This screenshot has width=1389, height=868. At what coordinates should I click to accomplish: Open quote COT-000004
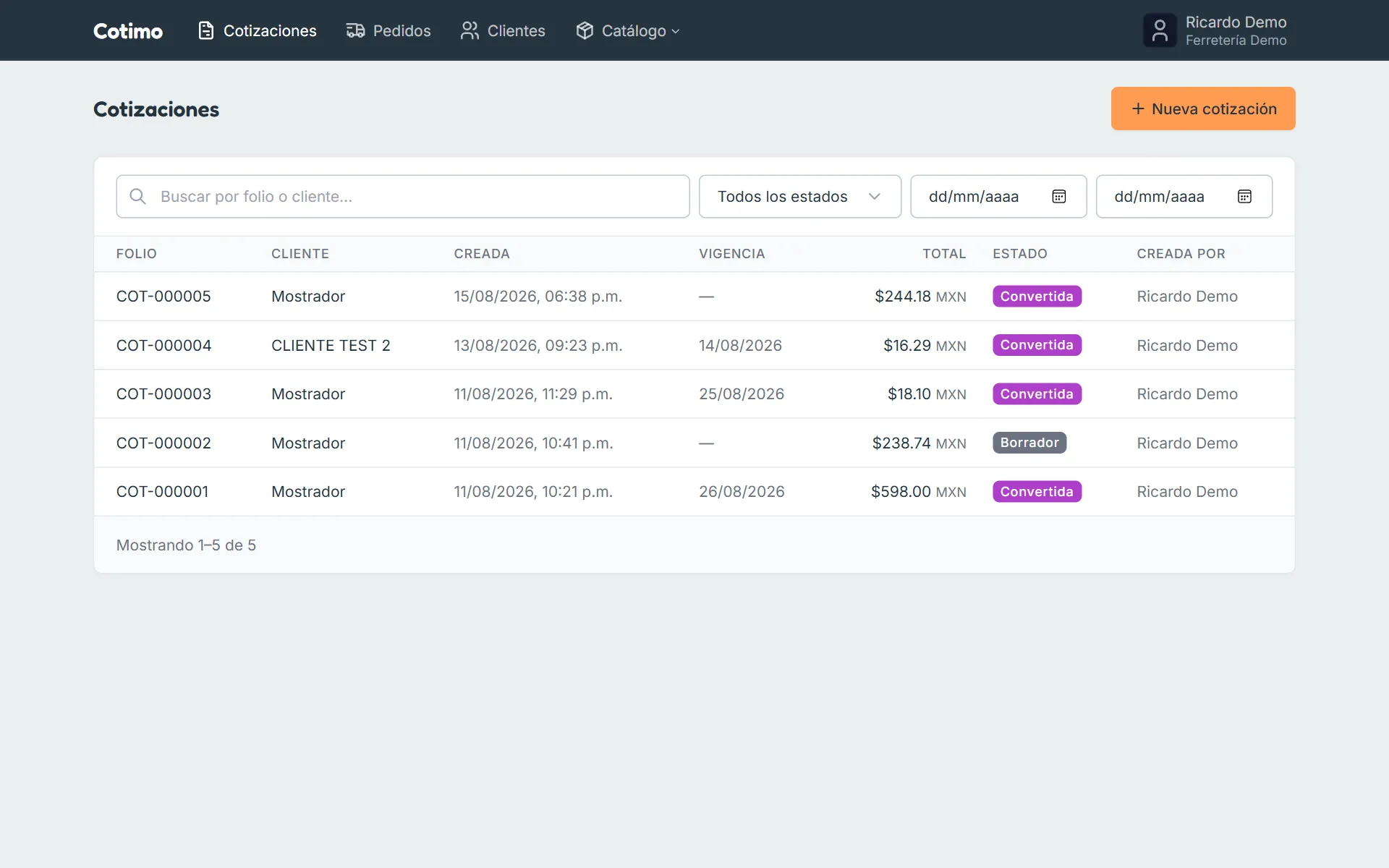tap(163, 346)
